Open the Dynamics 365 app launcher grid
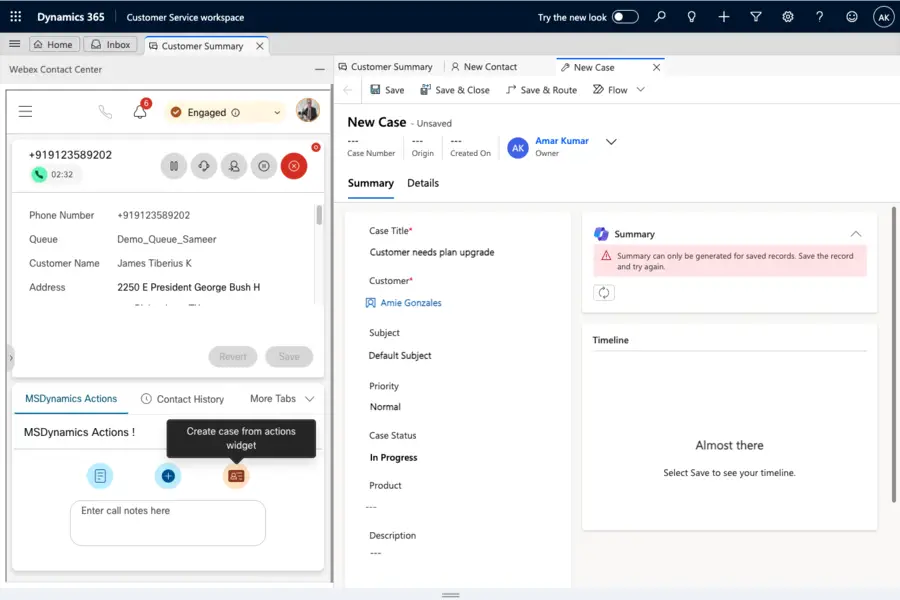The width and height of the screenshot is (900, 600). [15, 17]
